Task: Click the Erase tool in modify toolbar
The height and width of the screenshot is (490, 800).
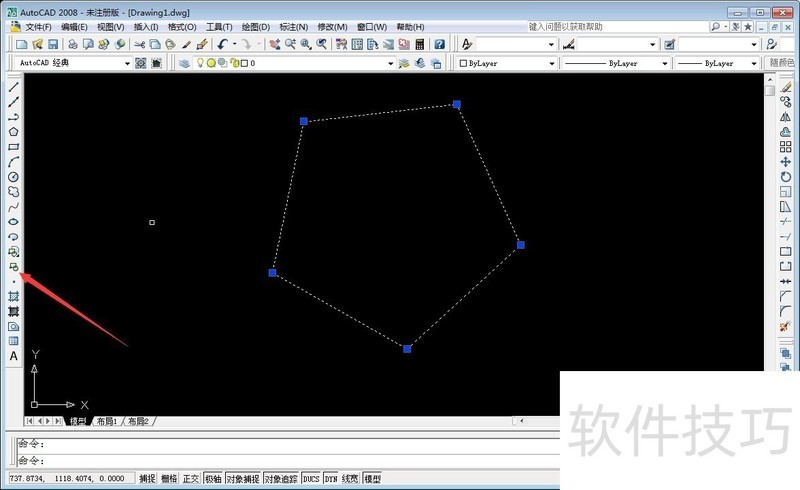Action: coord(786,87)
